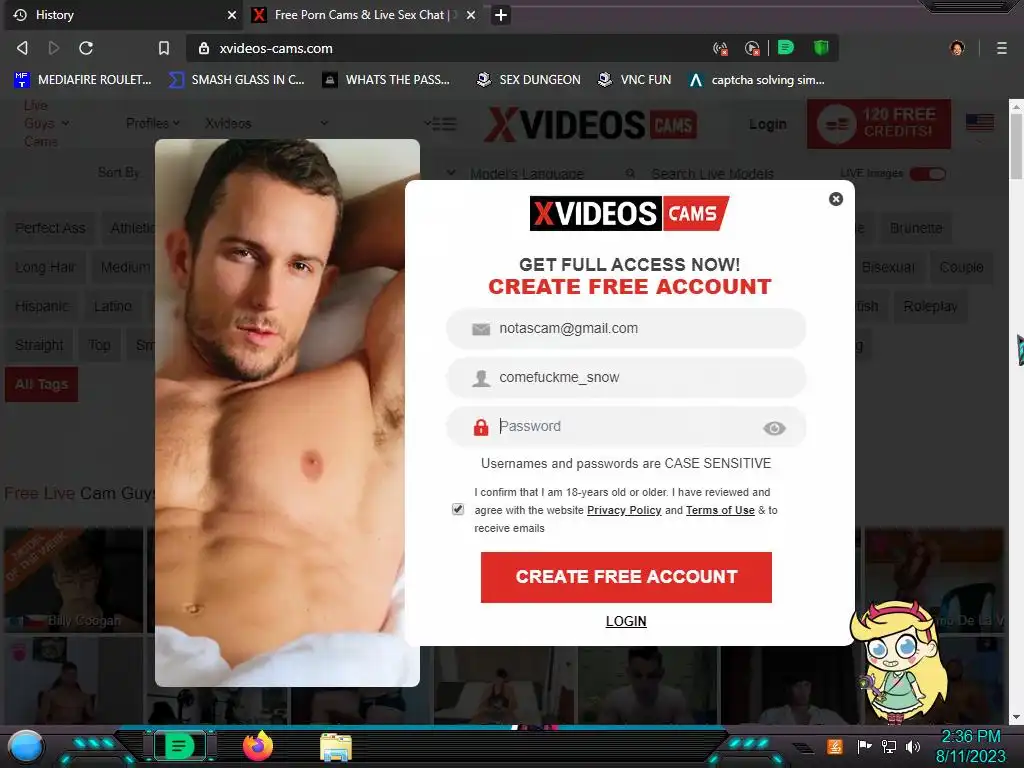Click the red CREATE FREE ACCOUNT button
The width and height of the screenshot is (1024, 768).
click(626, 577)
